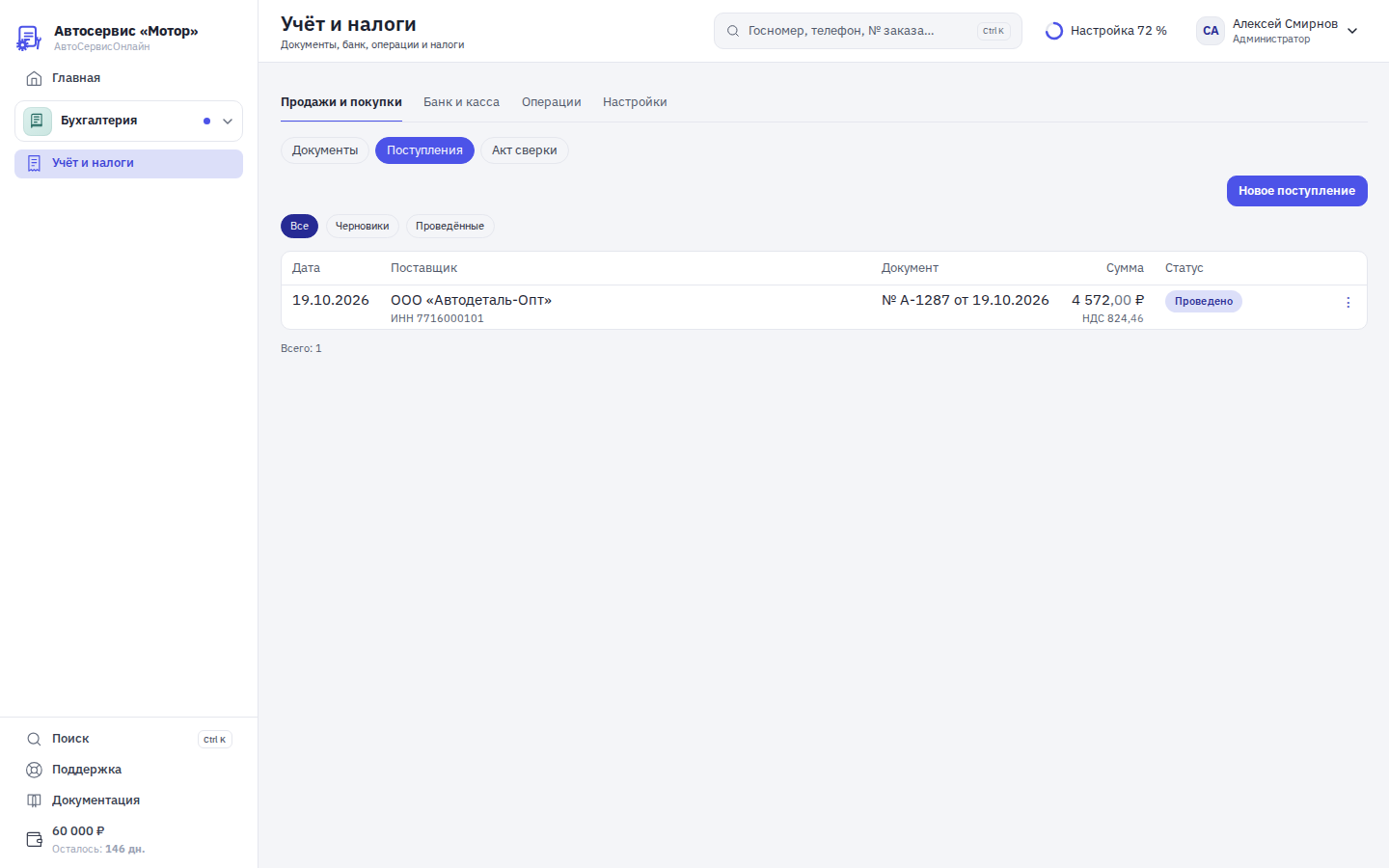Image resolution: width=1389 pixels, height=868 pixels.
Task: Click the receipt icon beside Учёт и налоги
Action: tap(34, 163)
